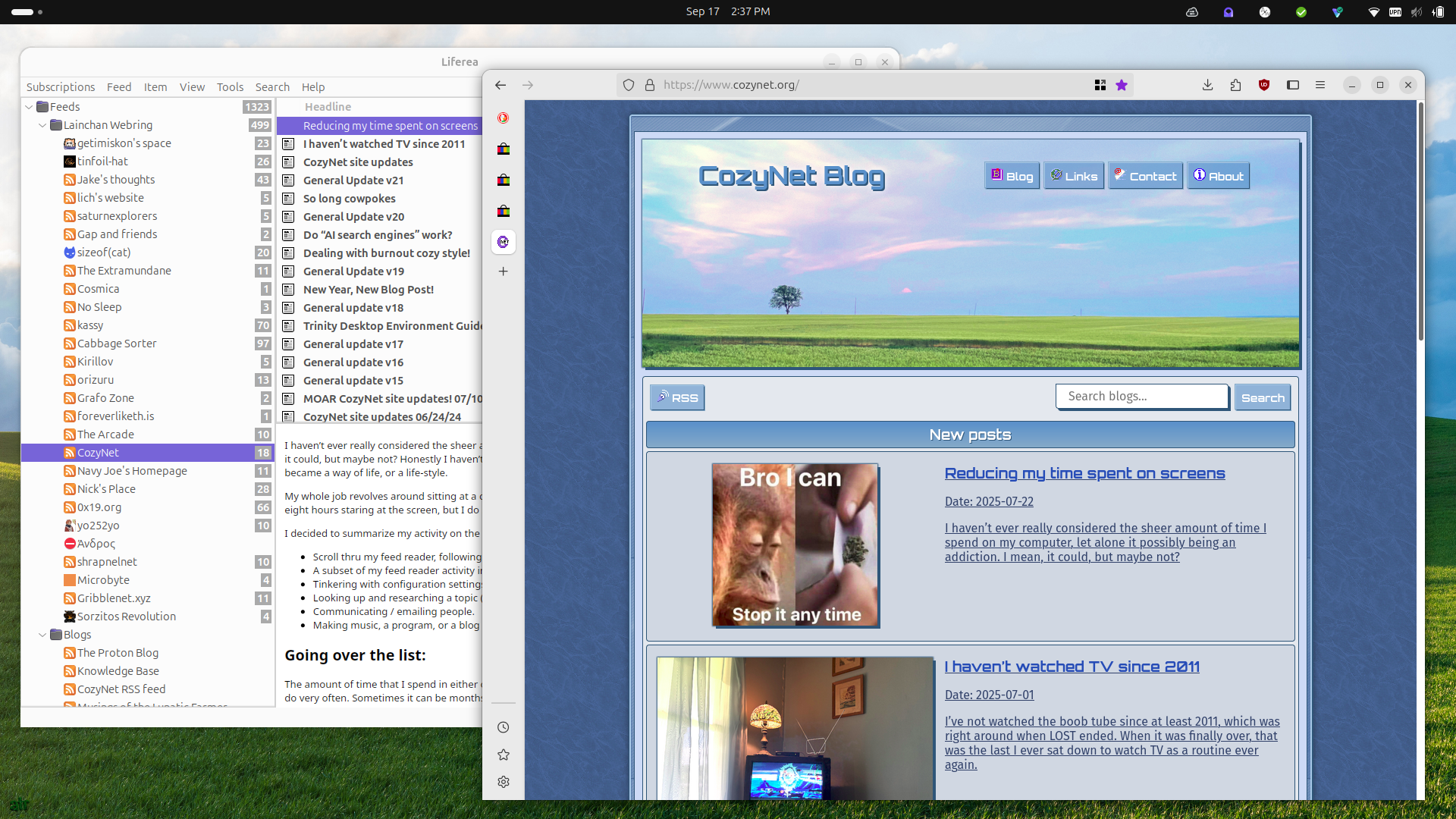Screen dimensions: 1456x819
Task: Open the extensions puzzle-piece icon
Action: pyautogui.click(x=1235, y=85)
